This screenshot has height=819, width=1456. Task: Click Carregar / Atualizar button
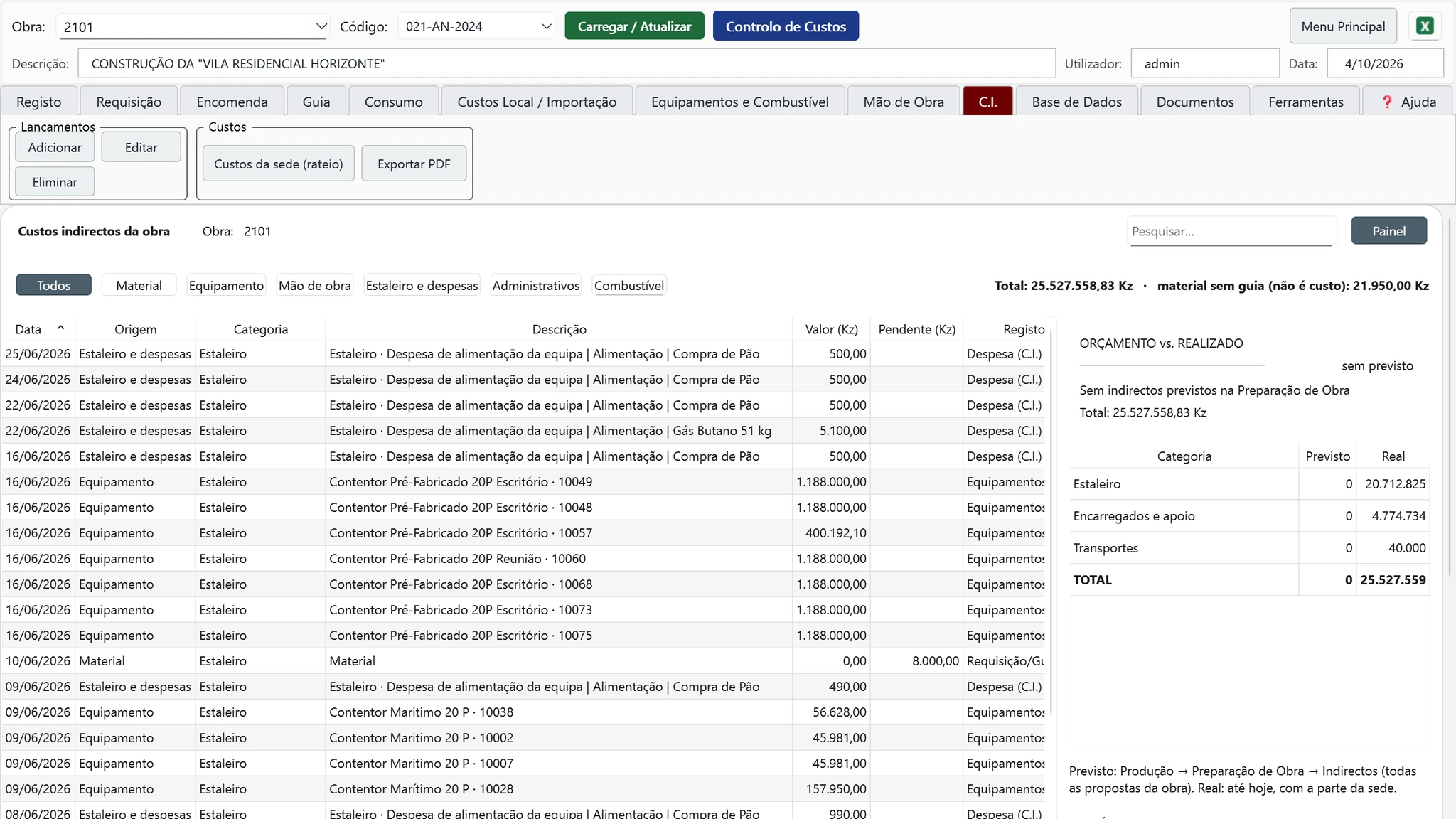634,26
